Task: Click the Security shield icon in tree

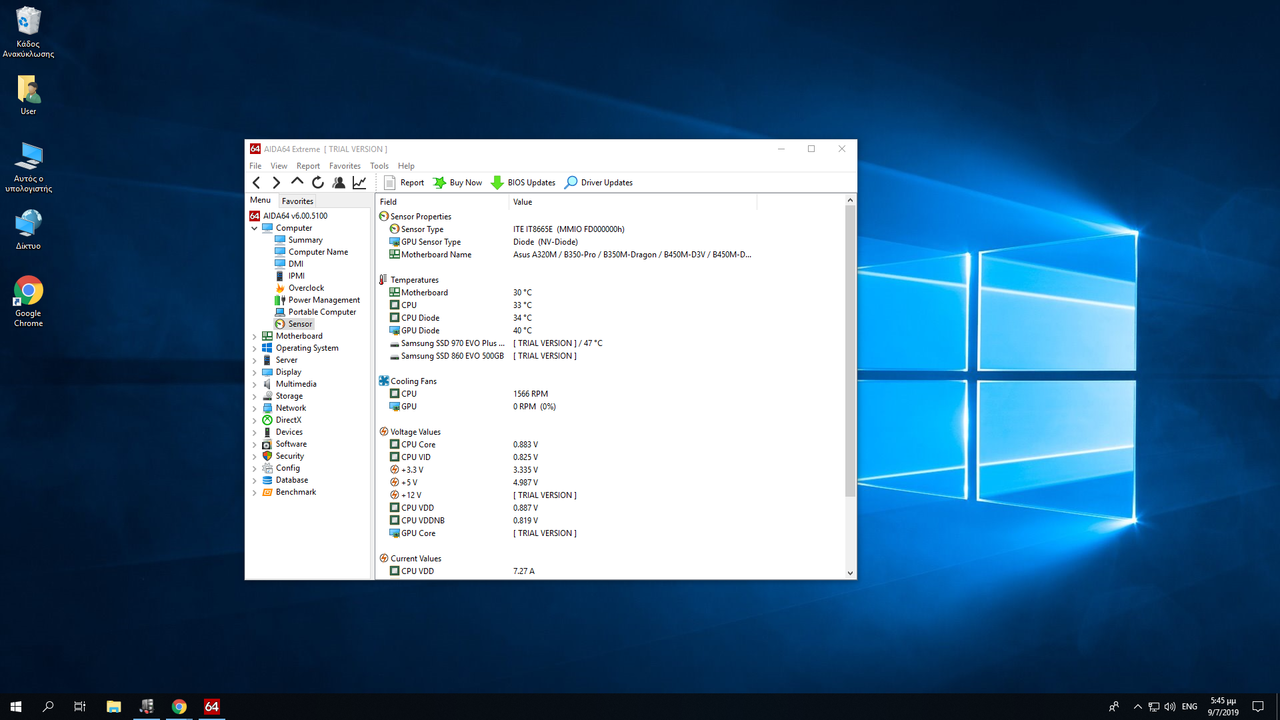Action: click(267, 456)
